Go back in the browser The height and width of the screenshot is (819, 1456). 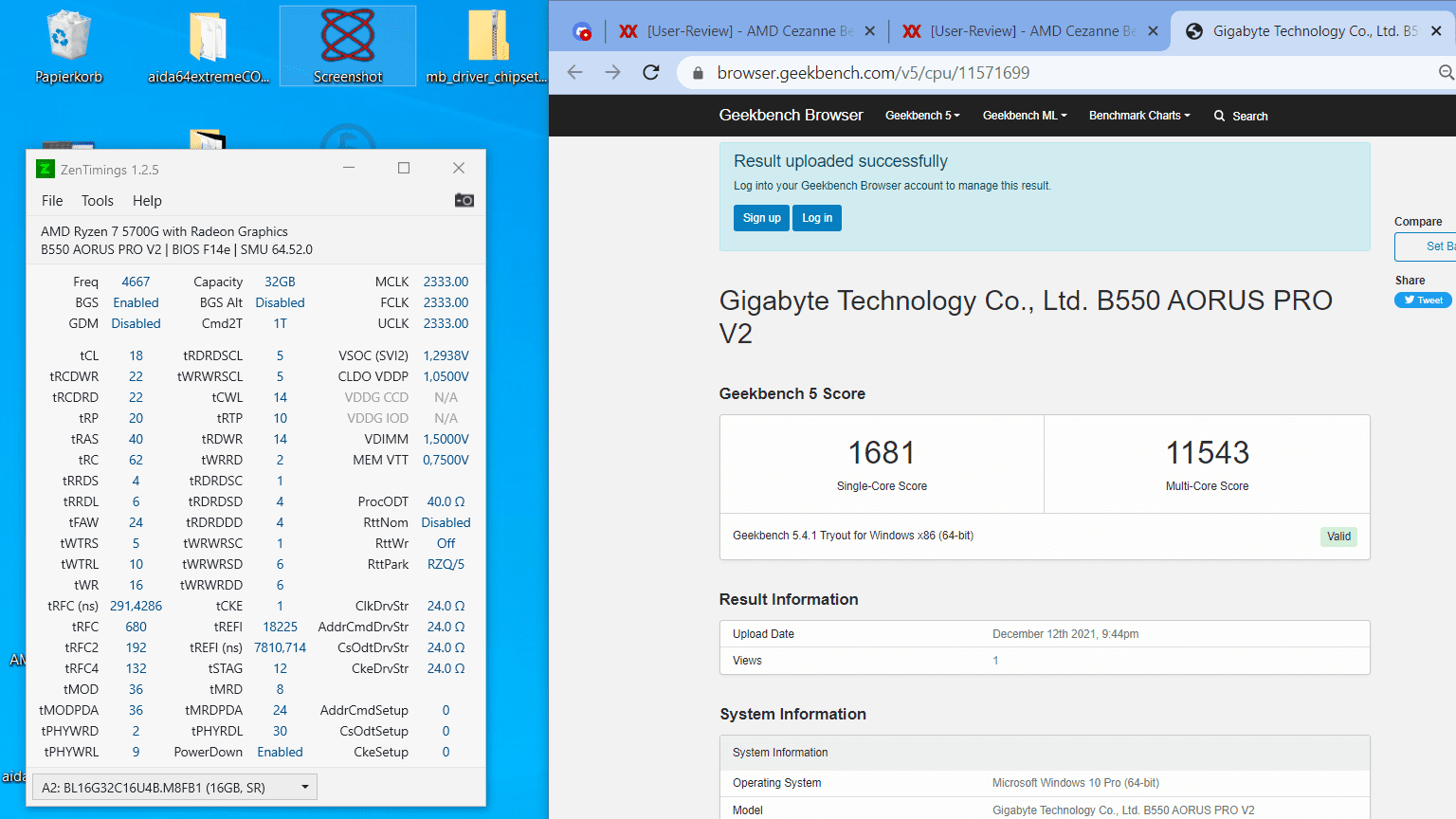click(575, 72)
